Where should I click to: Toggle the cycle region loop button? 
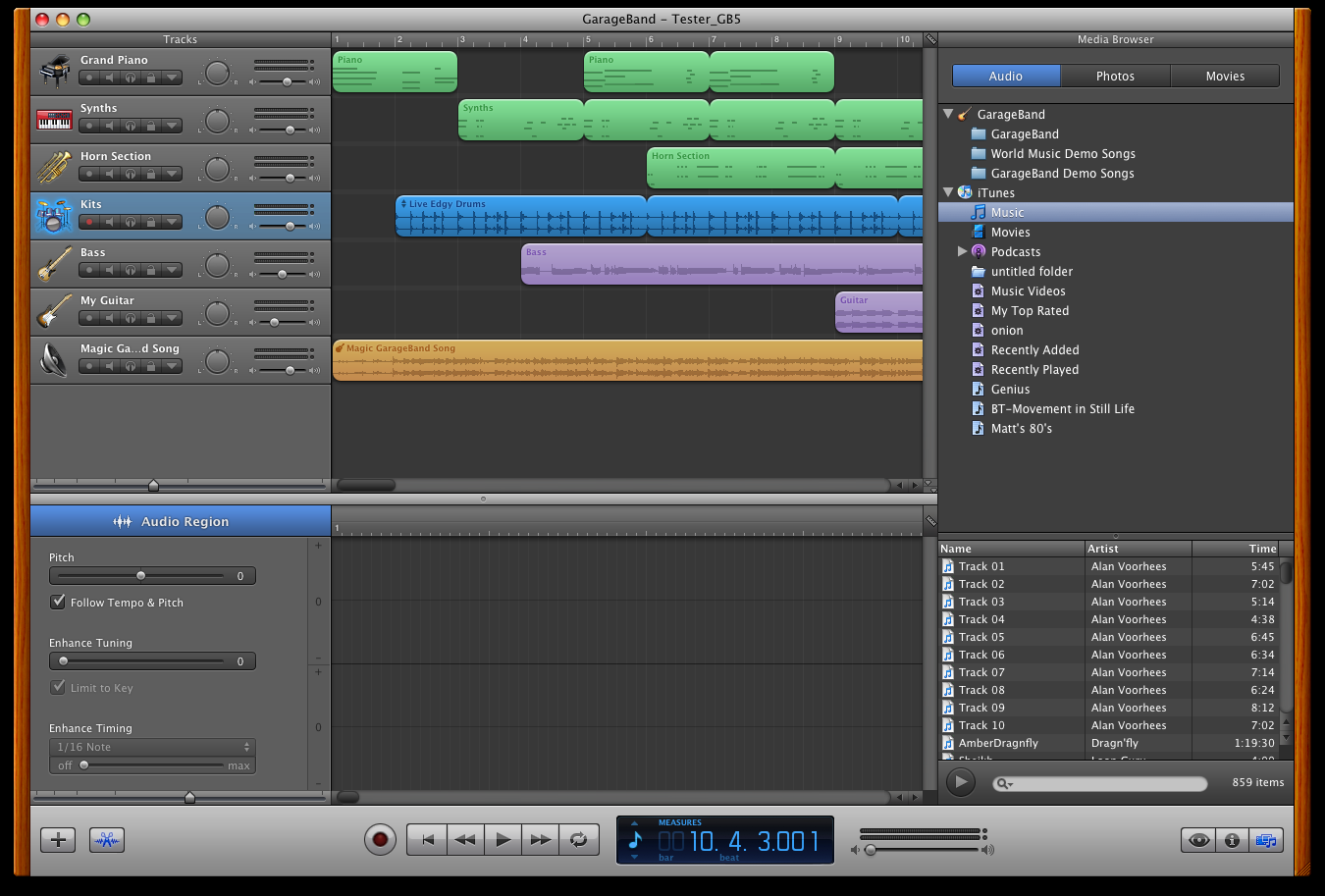click(x=578, y=839)
